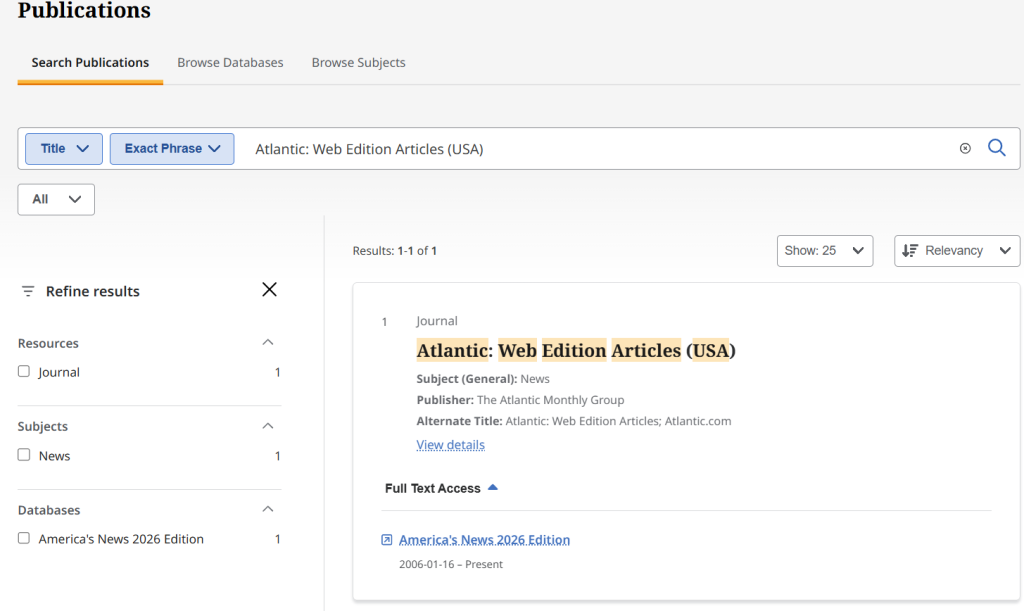
Task: Switch to the Browse Subjects tab
Action: click(359, 63)
